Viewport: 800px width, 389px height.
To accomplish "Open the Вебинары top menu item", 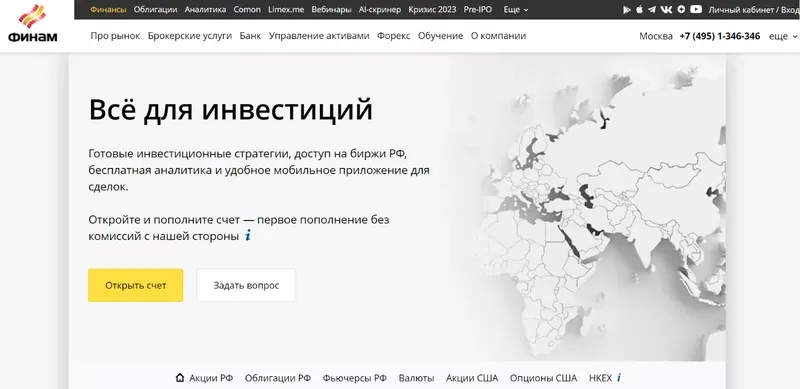I will [x=331, y=9].
